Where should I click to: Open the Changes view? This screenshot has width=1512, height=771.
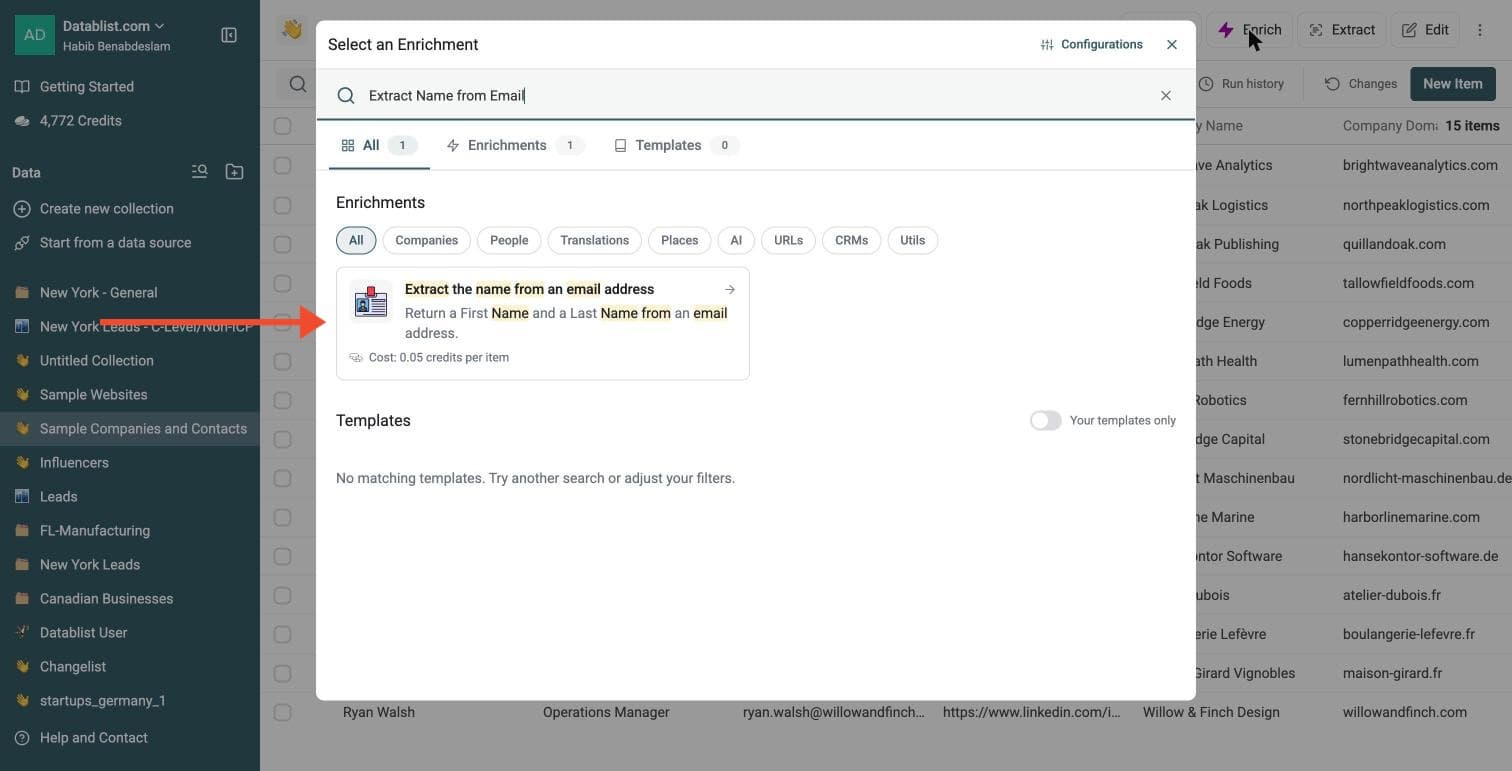point(1361,84)
